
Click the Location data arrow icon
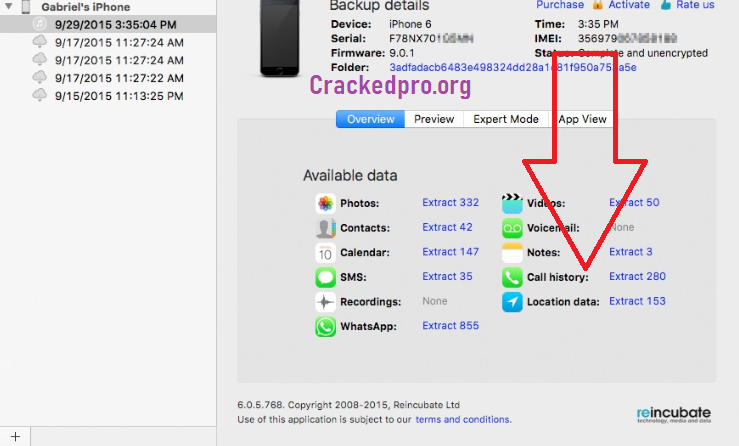[512, 301]
